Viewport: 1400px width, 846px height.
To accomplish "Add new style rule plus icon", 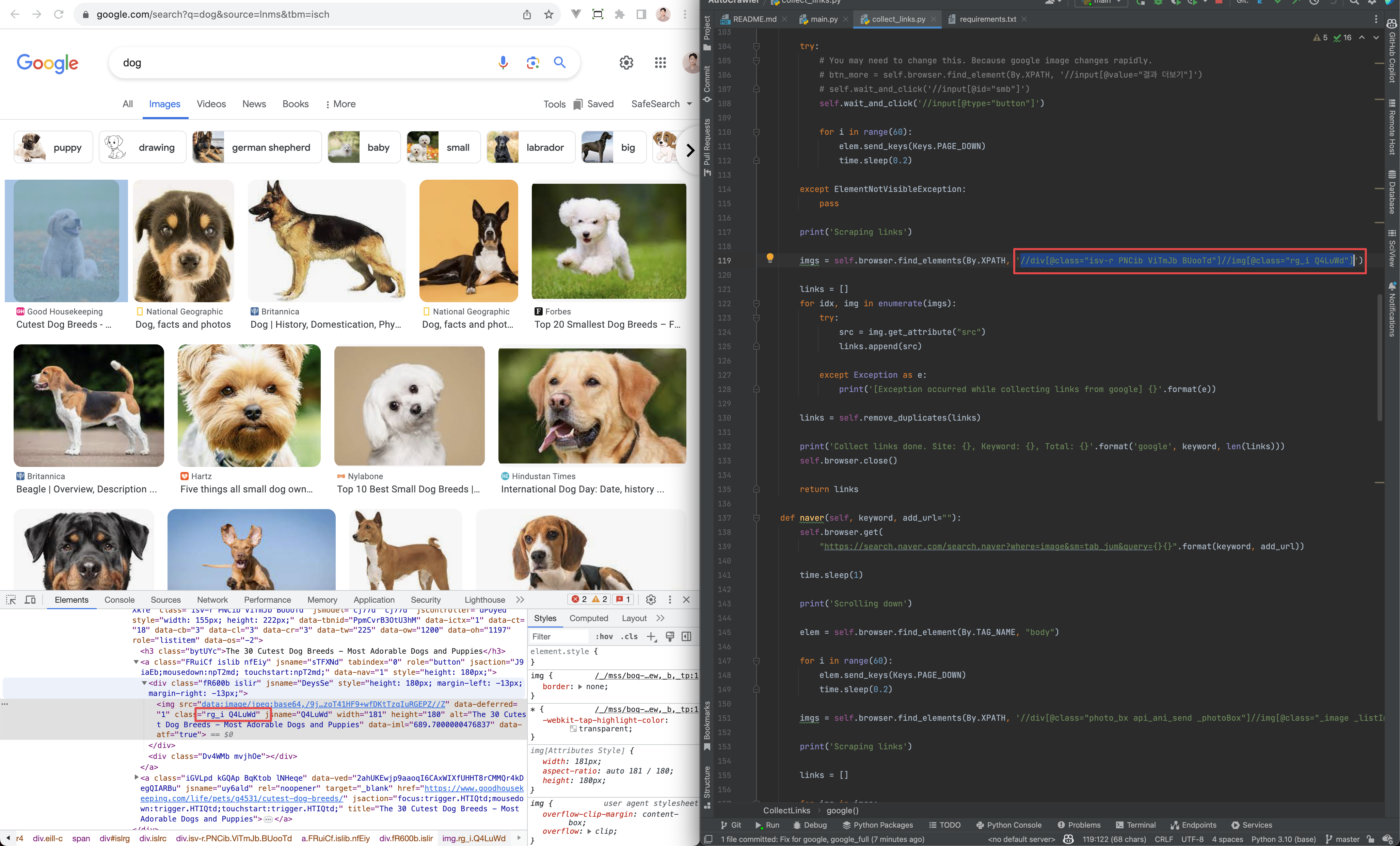I will pyautogui.click(x=652, y=636).
